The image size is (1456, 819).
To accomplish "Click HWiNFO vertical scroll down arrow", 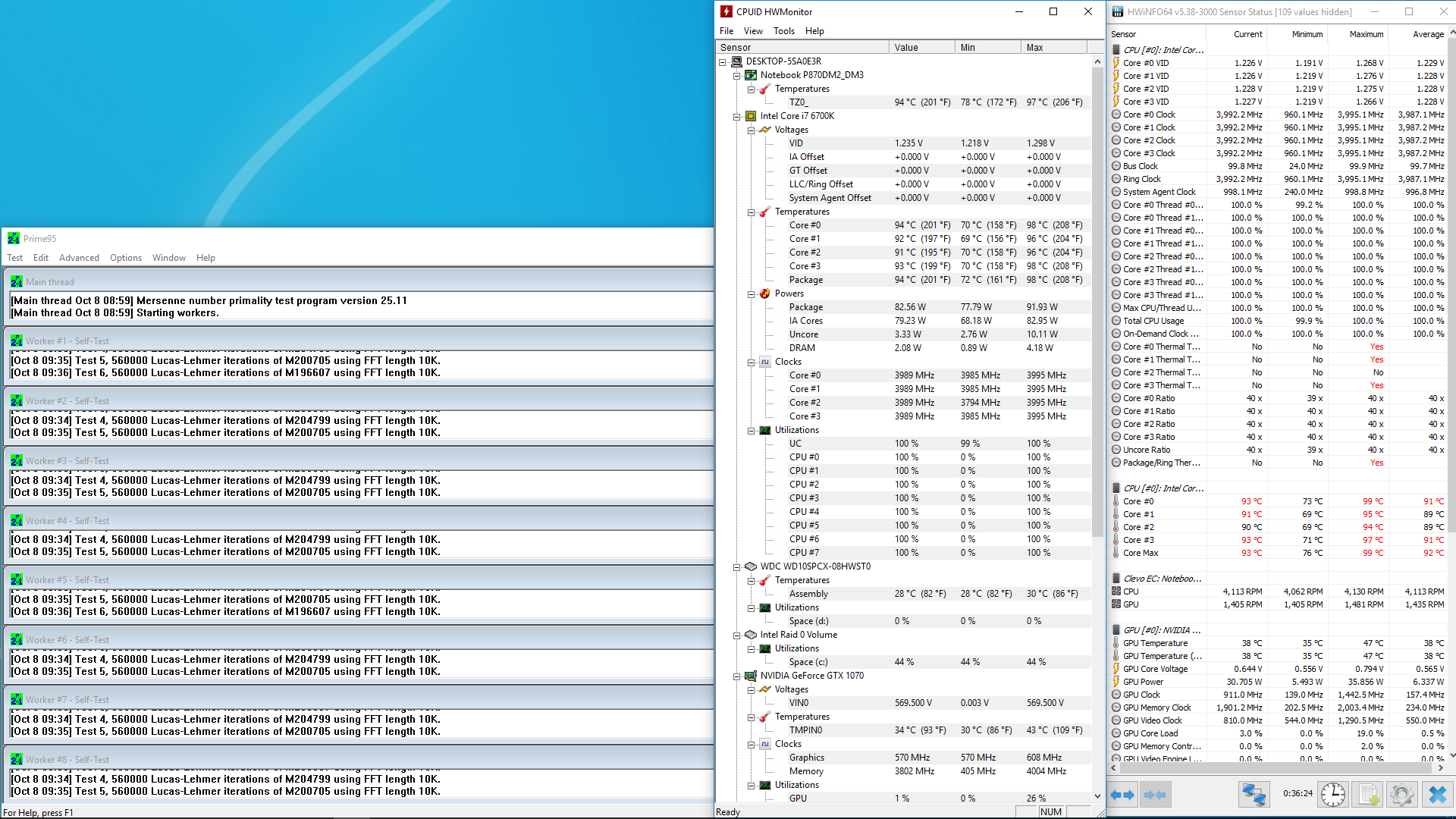I will 1452,755.
